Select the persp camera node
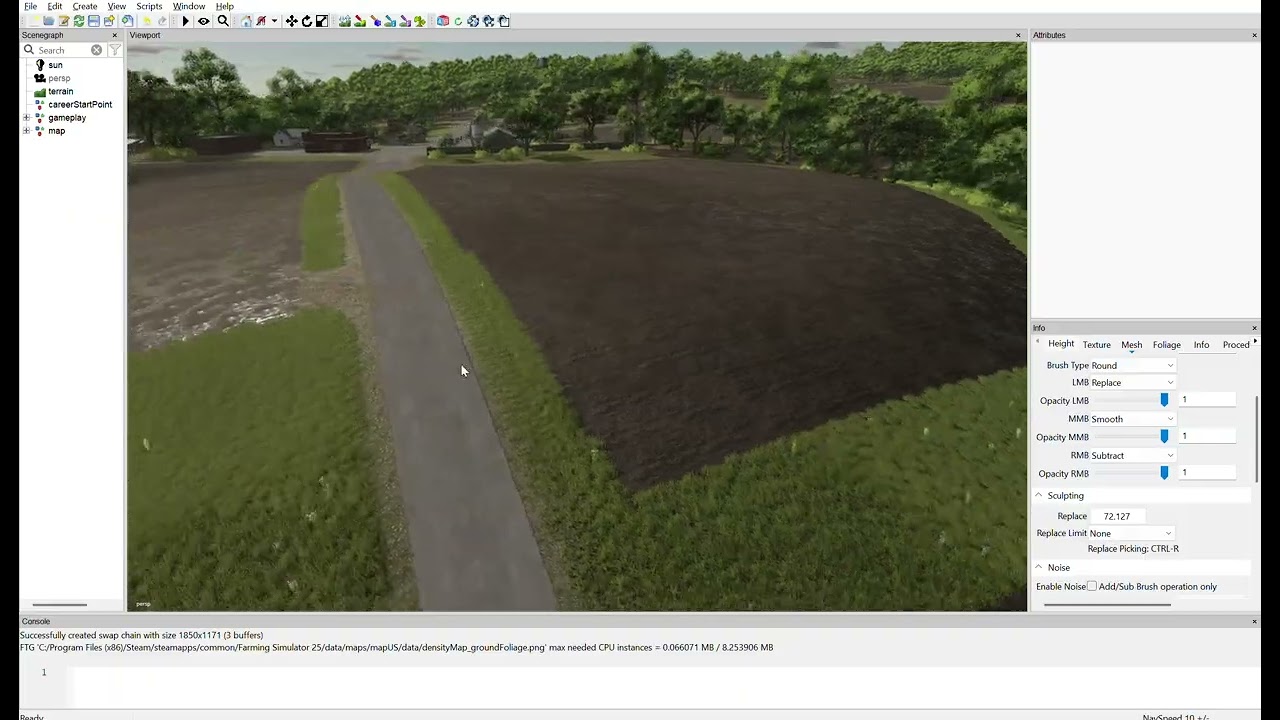1280x720 pixels. pyautogui.click(x=59, y=78)
